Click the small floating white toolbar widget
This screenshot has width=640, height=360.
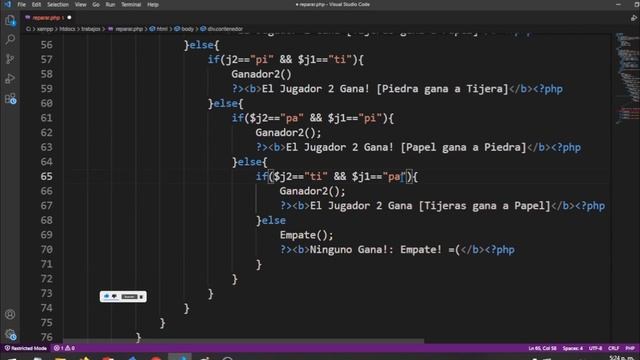point(123,297)
